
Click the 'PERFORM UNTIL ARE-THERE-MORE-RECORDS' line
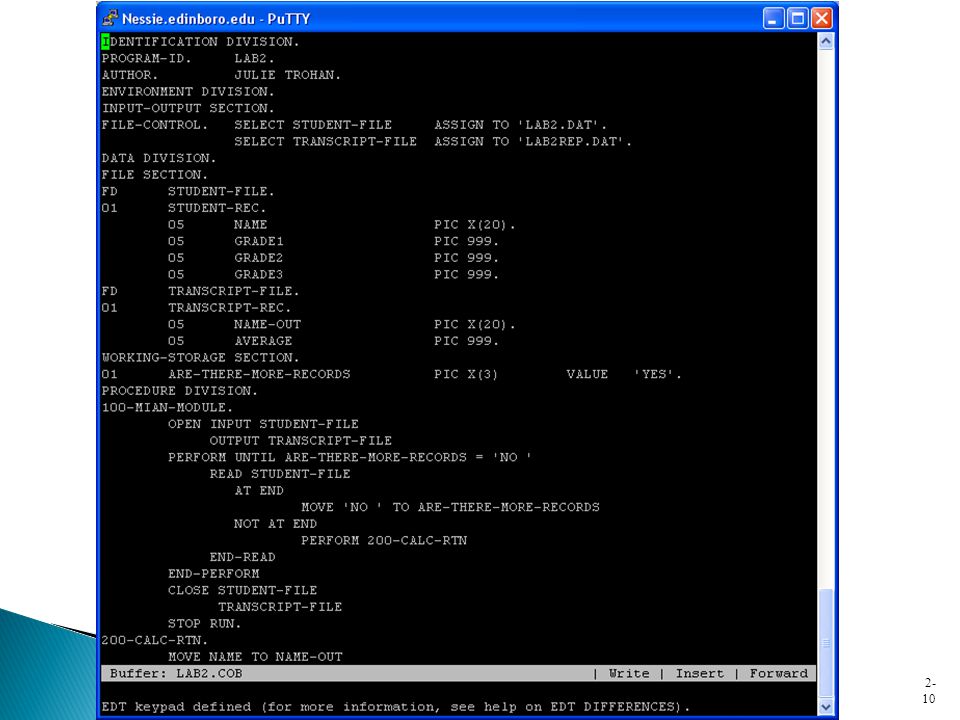point(350,457)
